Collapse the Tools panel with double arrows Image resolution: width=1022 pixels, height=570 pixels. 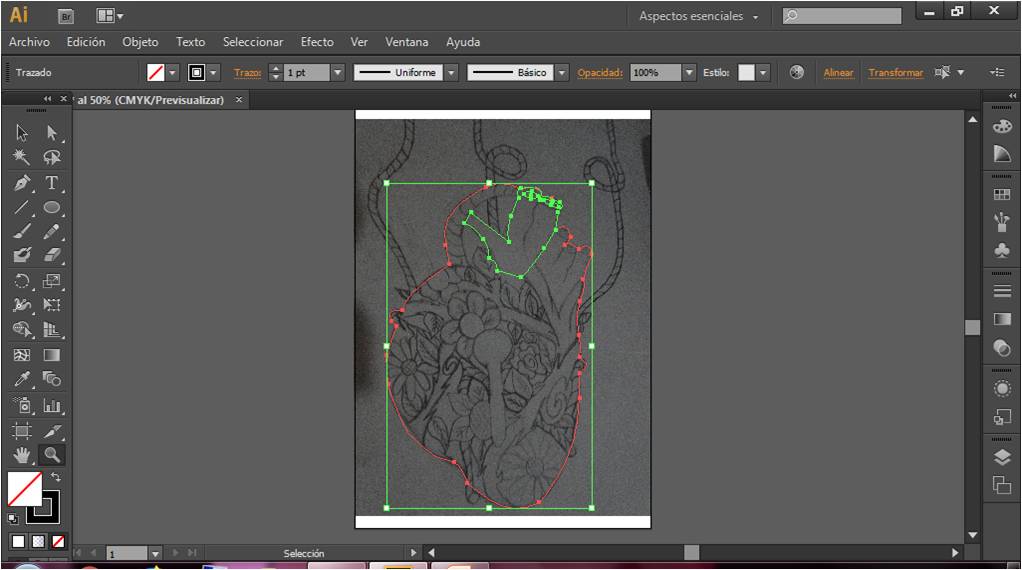pyautogui.click(x=47, y=99)
